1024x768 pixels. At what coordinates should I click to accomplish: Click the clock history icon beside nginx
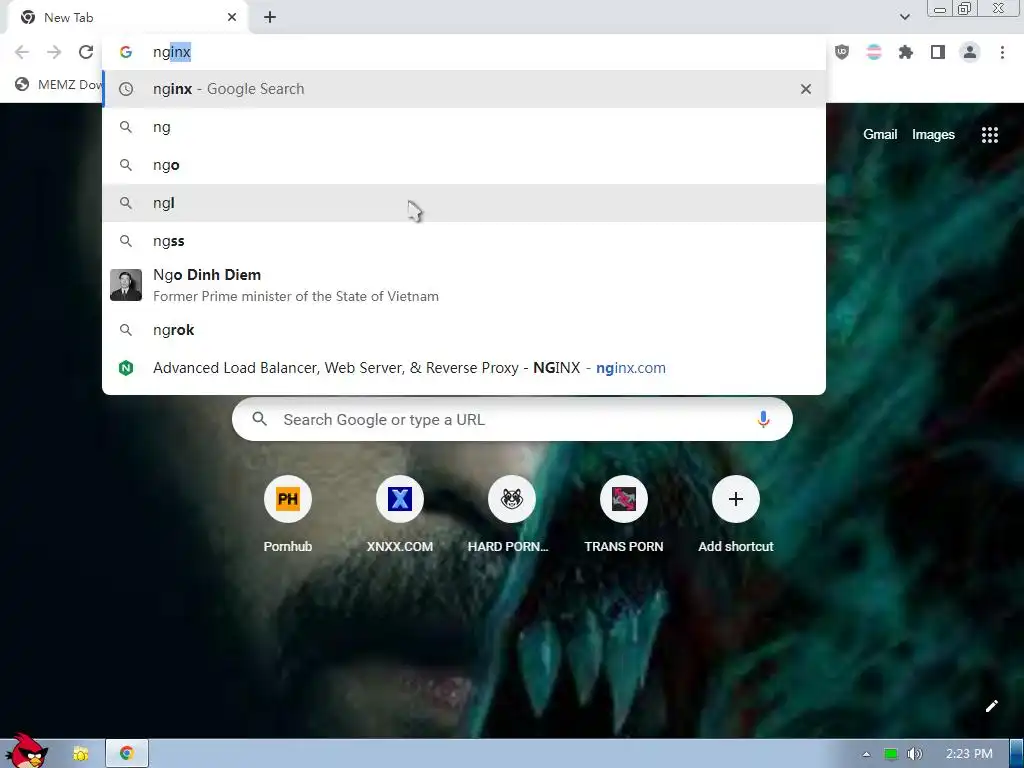[126, 89]
